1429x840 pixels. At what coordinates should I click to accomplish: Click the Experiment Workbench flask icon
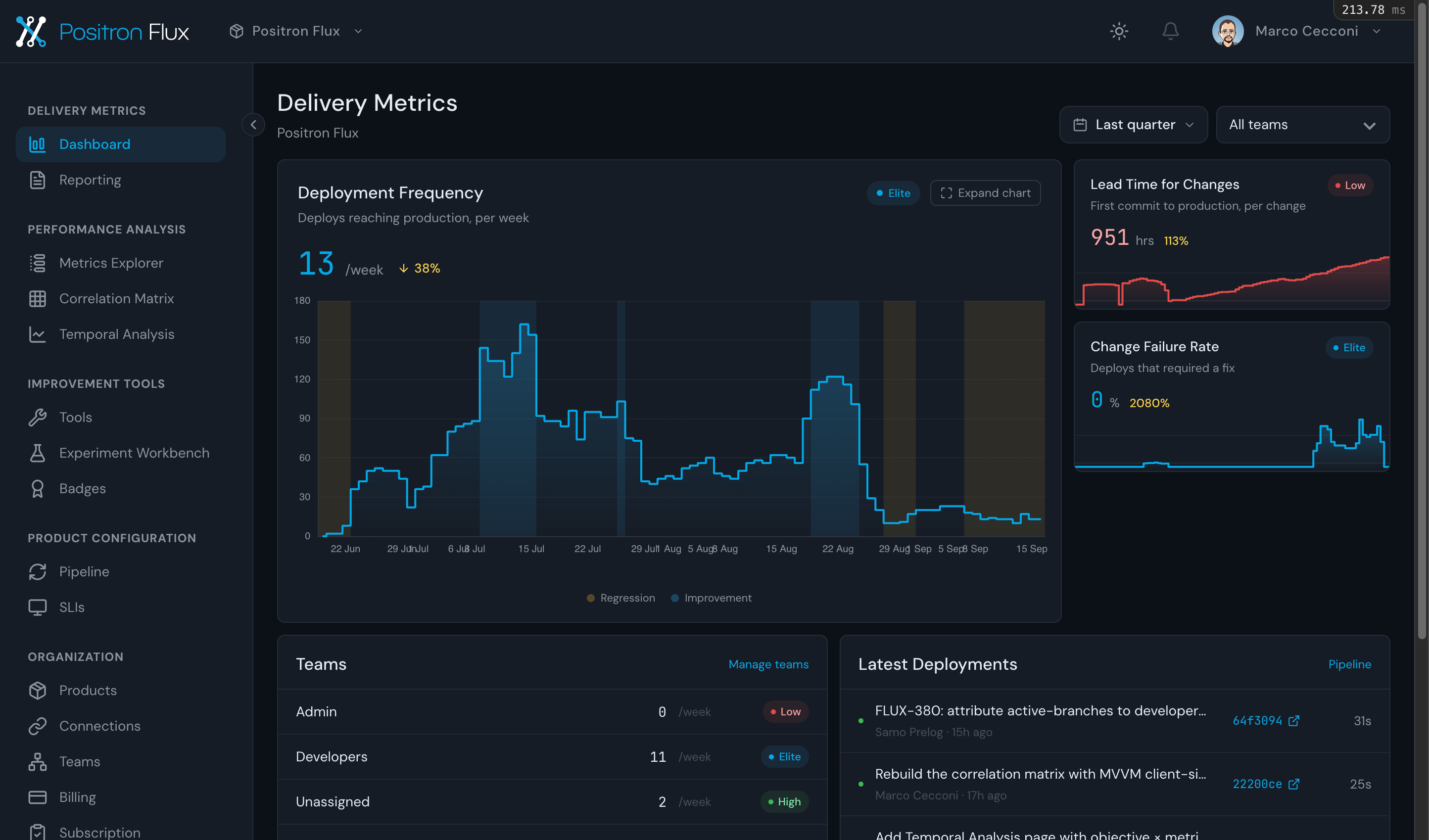pyautogui.click(x=38, y=453)
